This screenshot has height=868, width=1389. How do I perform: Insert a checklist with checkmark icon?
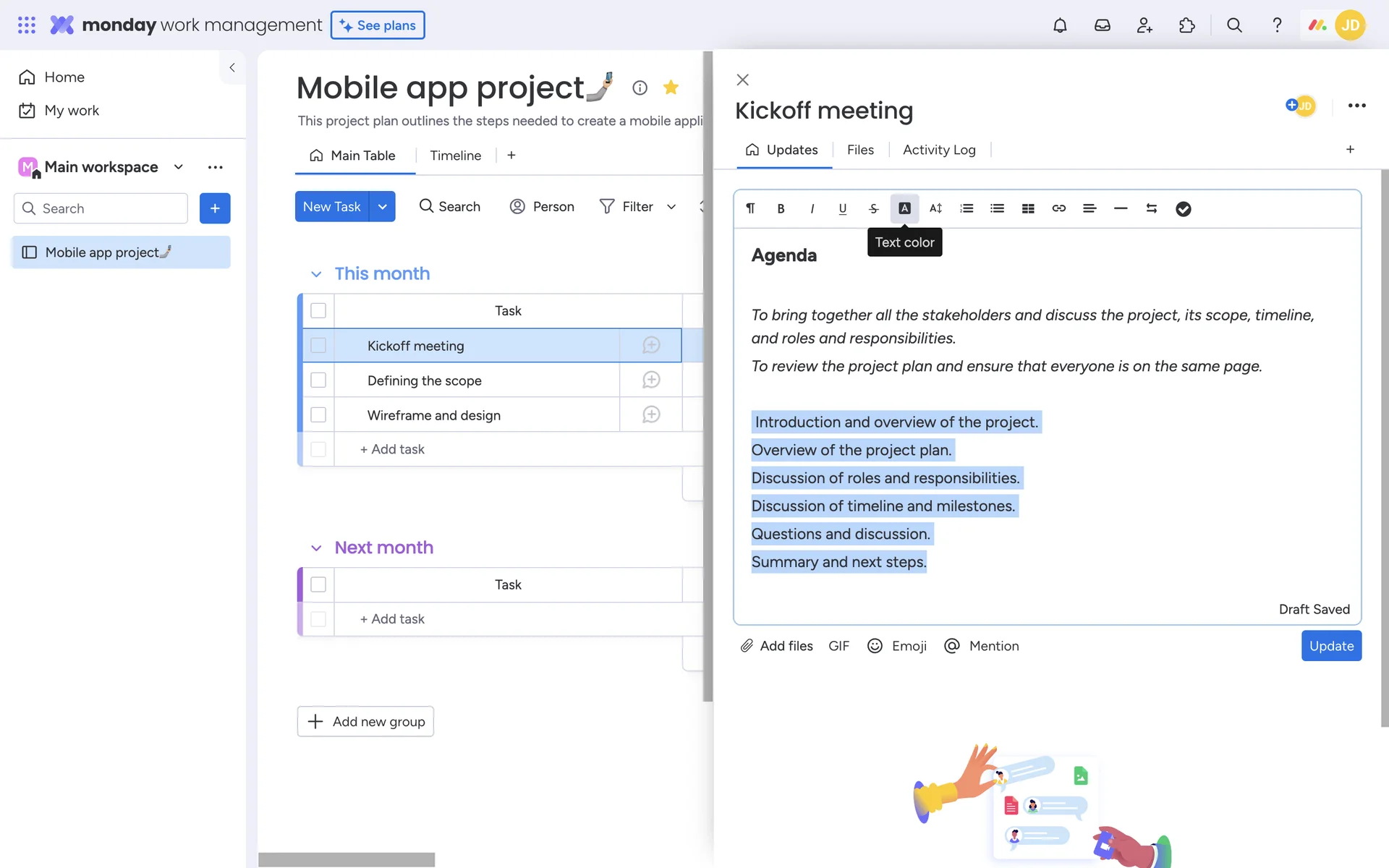(x=1183, y=209)
